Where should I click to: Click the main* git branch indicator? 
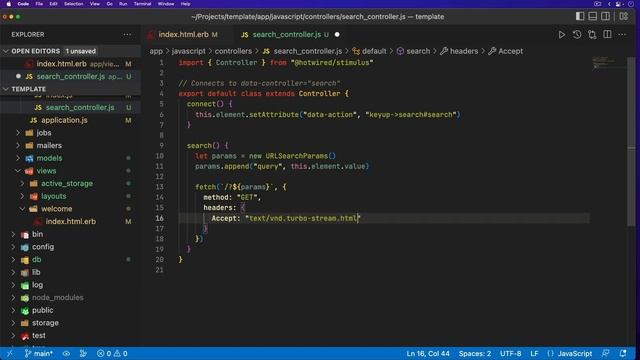(38, 353)
